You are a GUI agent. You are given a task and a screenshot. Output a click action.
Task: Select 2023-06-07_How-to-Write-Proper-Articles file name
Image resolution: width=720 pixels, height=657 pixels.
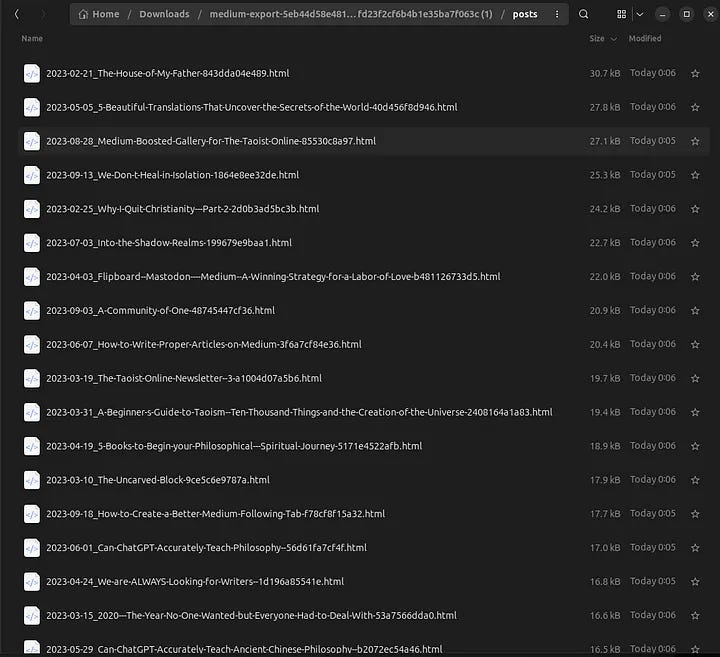(203, 345)
